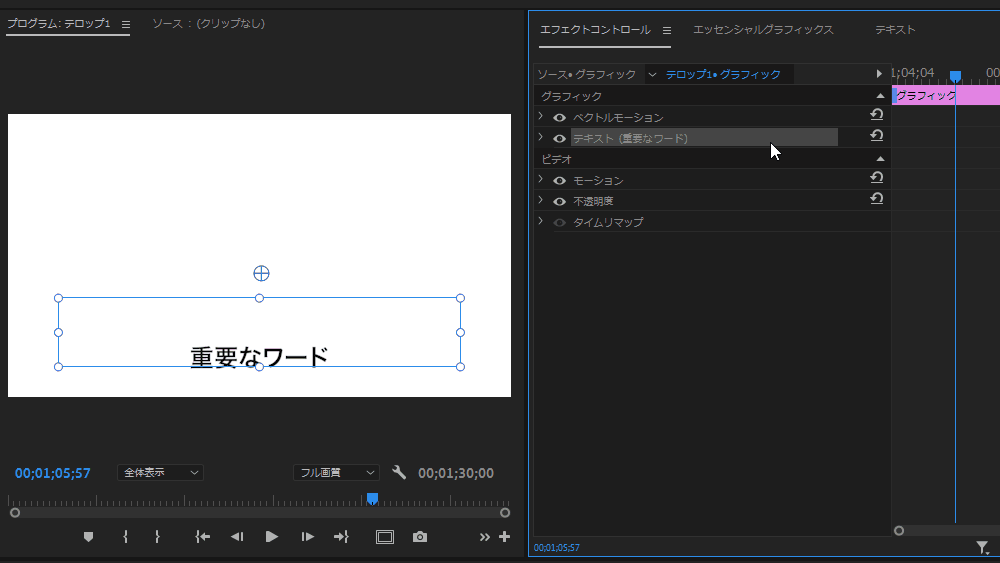
Task: Select the プログラム: テロップ1 tab
Action: (59, 24)
